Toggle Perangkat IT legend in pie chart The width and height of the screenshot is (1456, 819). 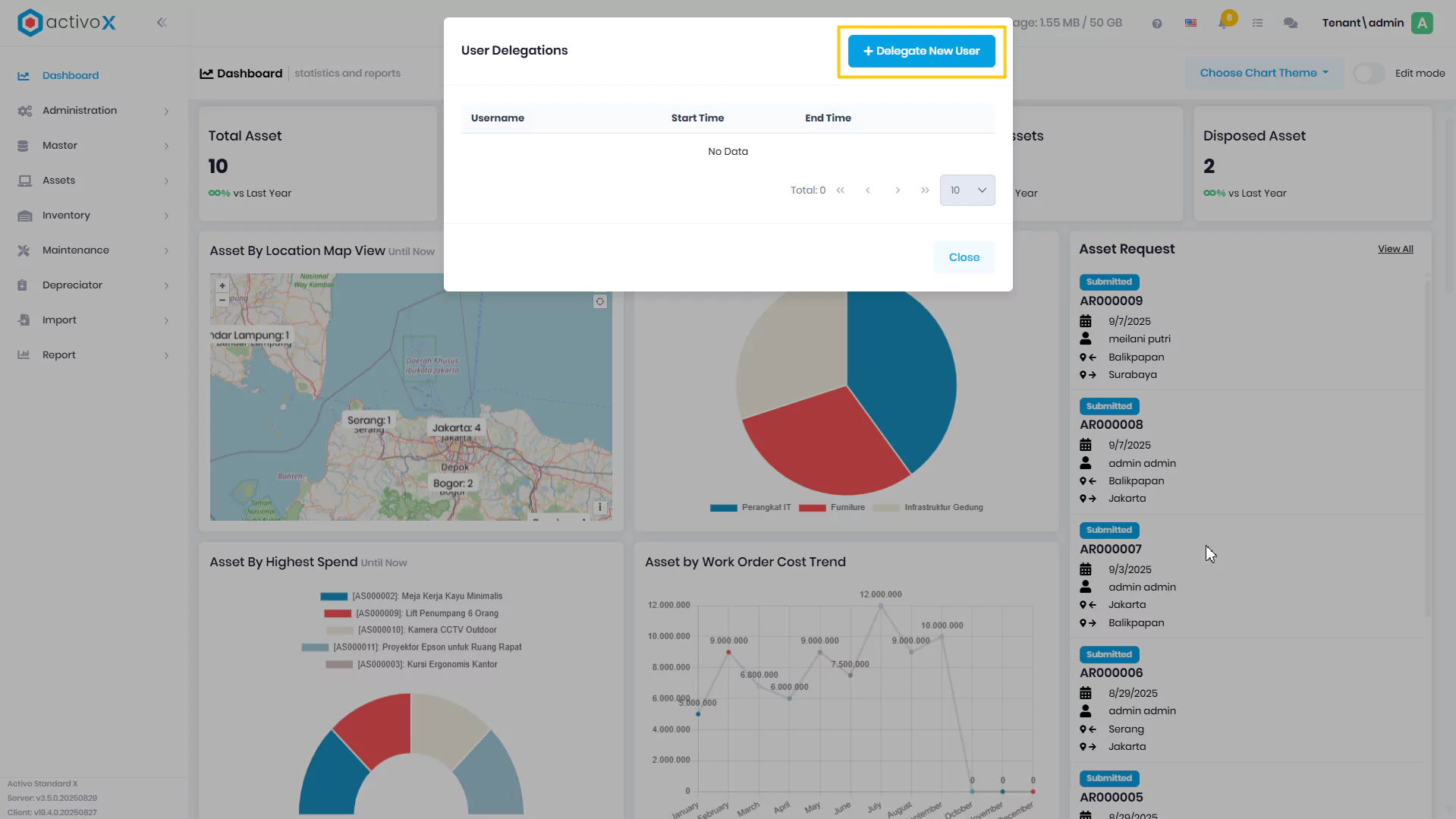pos(751,508)
